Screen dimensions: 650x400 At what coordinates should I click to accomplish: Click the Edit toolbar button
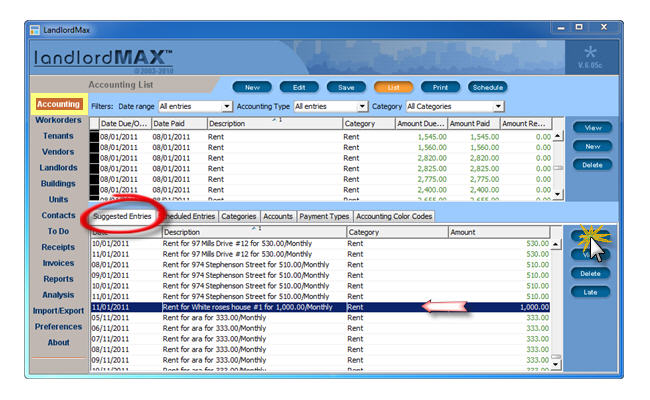point(299,87)
